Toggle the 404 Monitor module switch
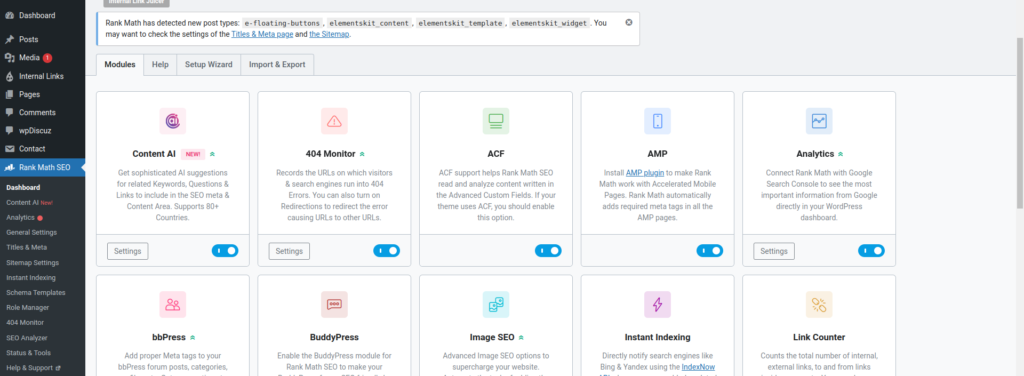Screen dimensions: 1024x376 [387, 251]
